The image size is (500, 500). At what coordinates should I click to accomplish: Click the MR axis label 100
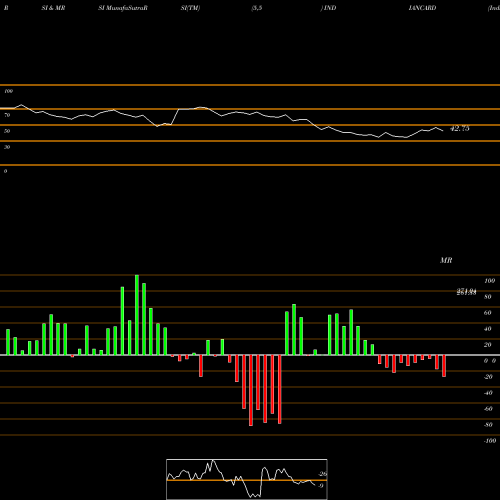point(490,281)
